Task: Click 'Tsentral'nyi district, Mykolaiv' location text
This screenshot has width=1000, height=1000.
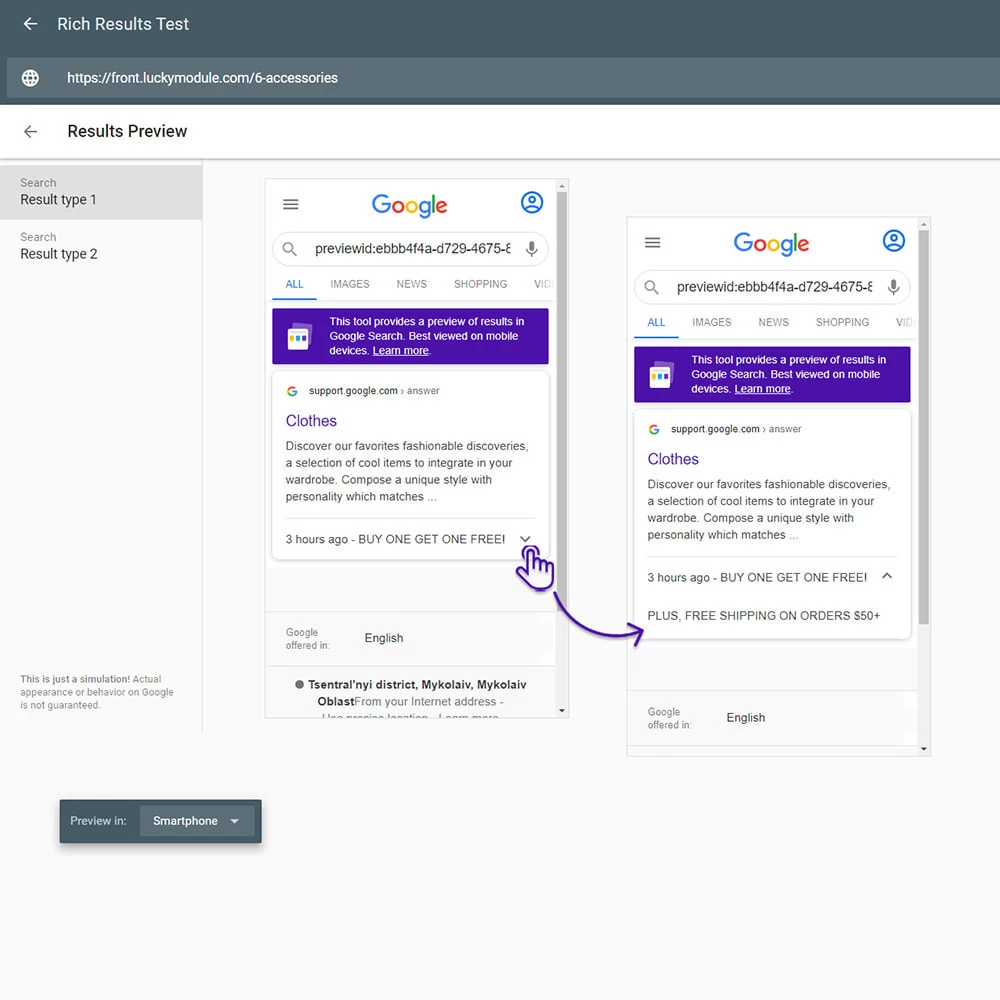Action: click(417, 685)
